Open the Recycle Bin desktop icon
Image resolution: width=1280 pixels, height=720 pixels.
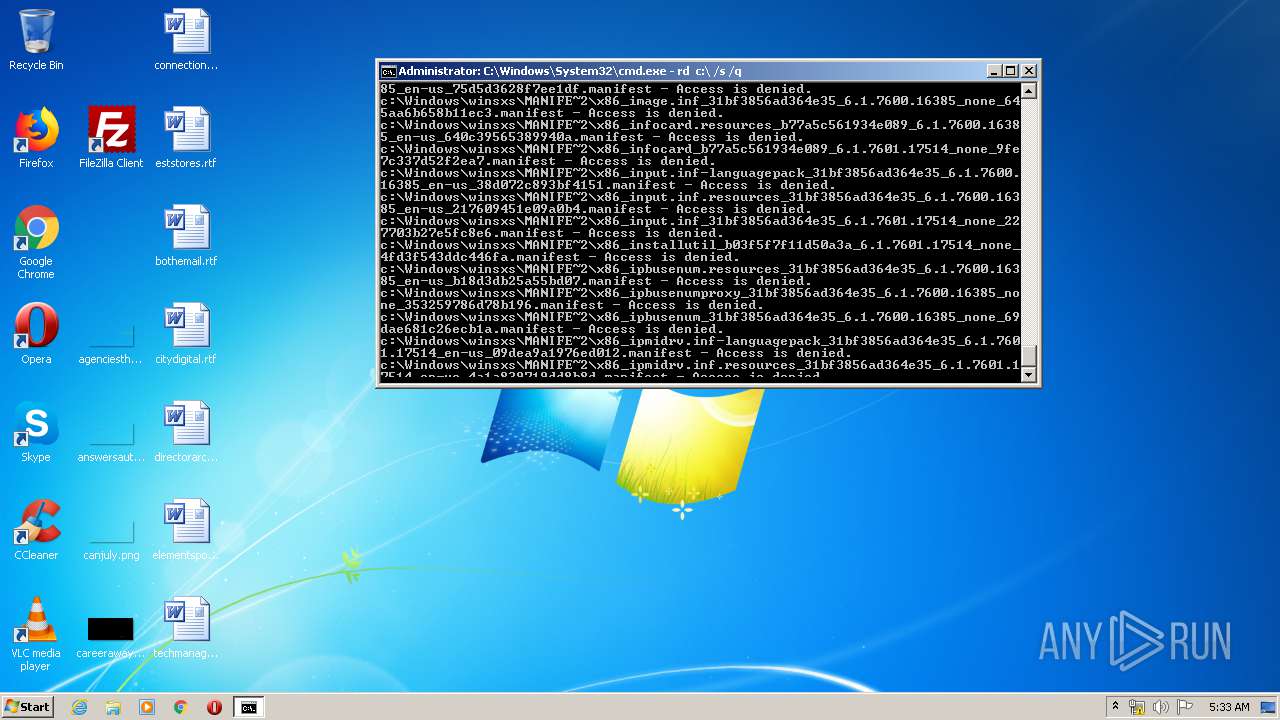click(x=36, y=40)
